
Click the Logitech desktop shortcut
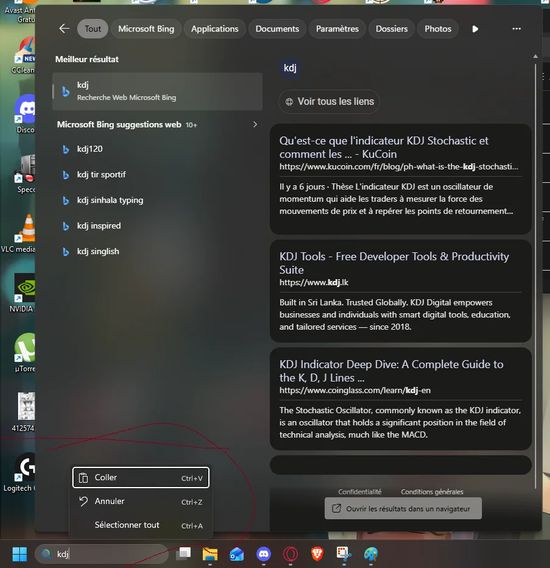20,472
